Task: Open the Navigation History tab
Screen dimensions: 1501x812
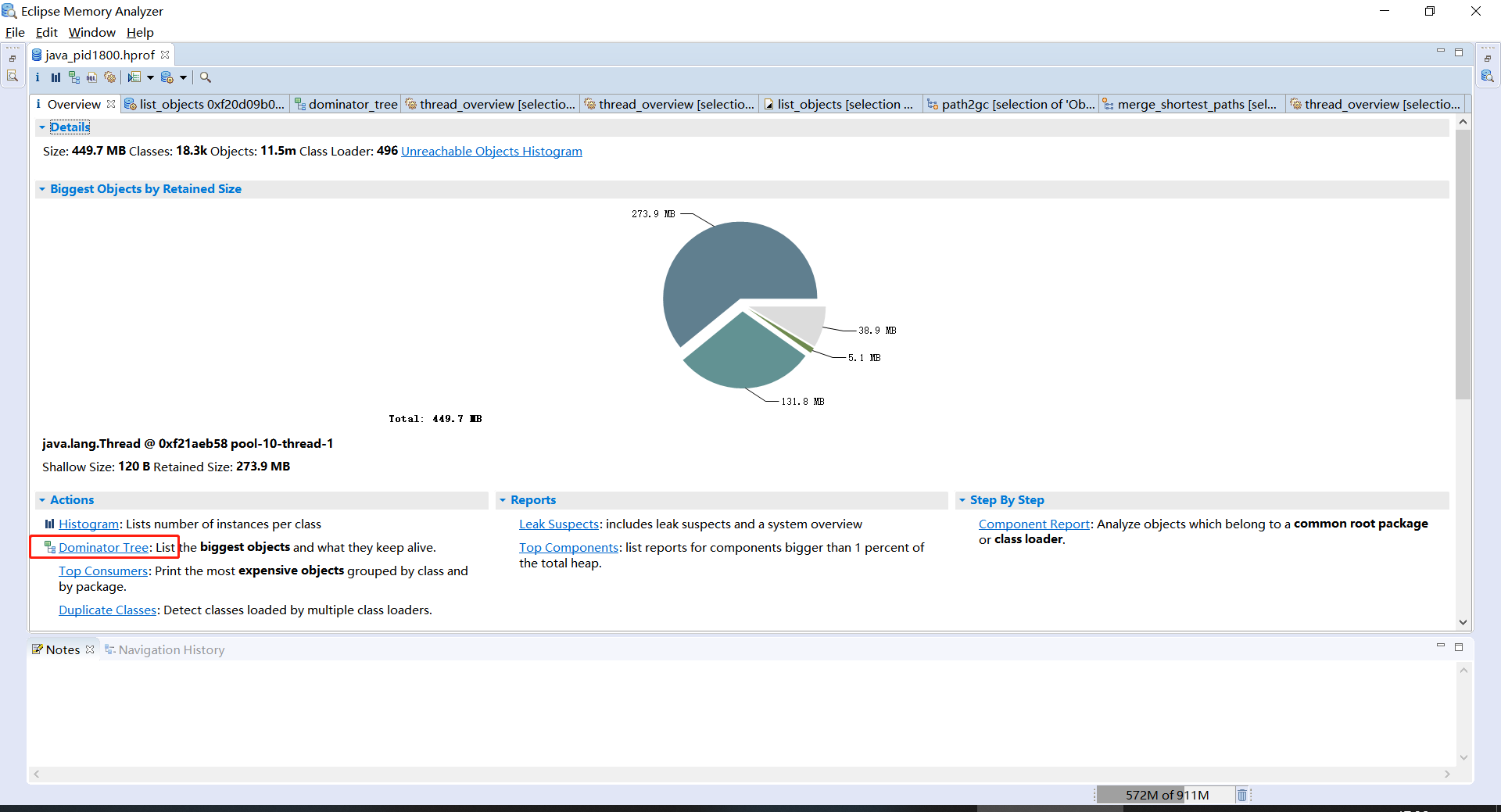Action: pyautogui.click(x=164, y=649)
